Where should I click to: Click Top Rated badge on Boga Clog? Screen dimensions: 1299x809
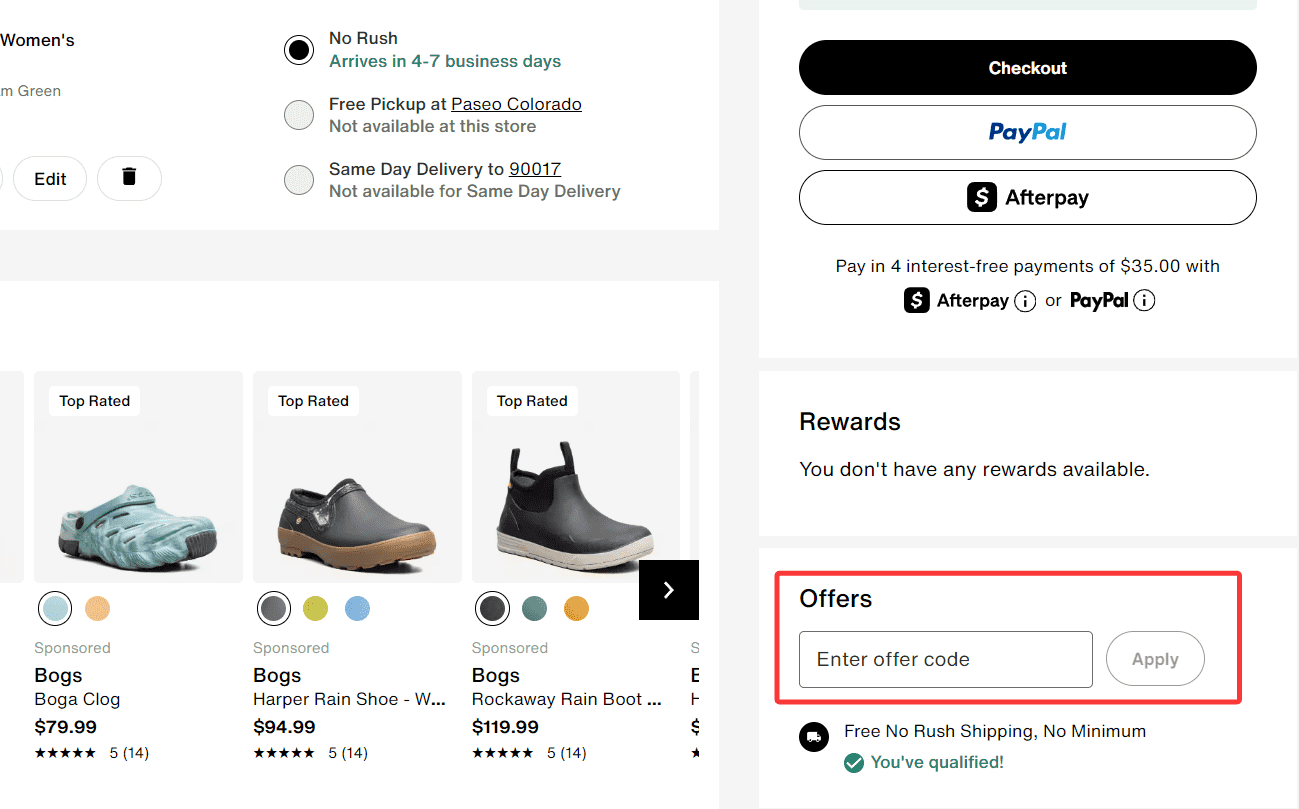tap(94, 401)
